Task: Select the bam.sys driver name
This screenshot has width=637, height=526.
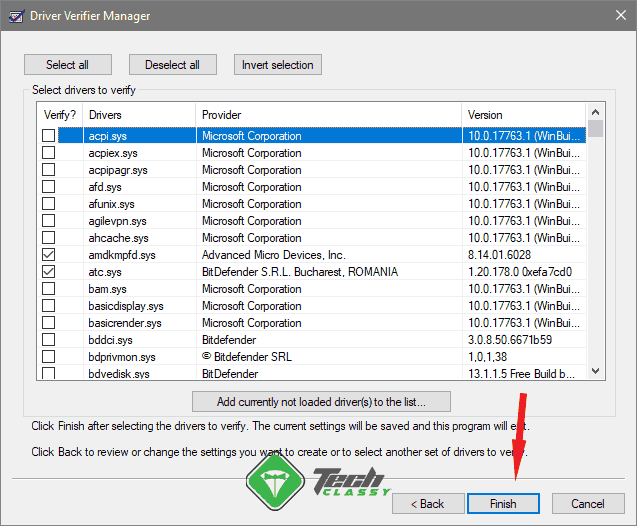Action: coord(107,289)
